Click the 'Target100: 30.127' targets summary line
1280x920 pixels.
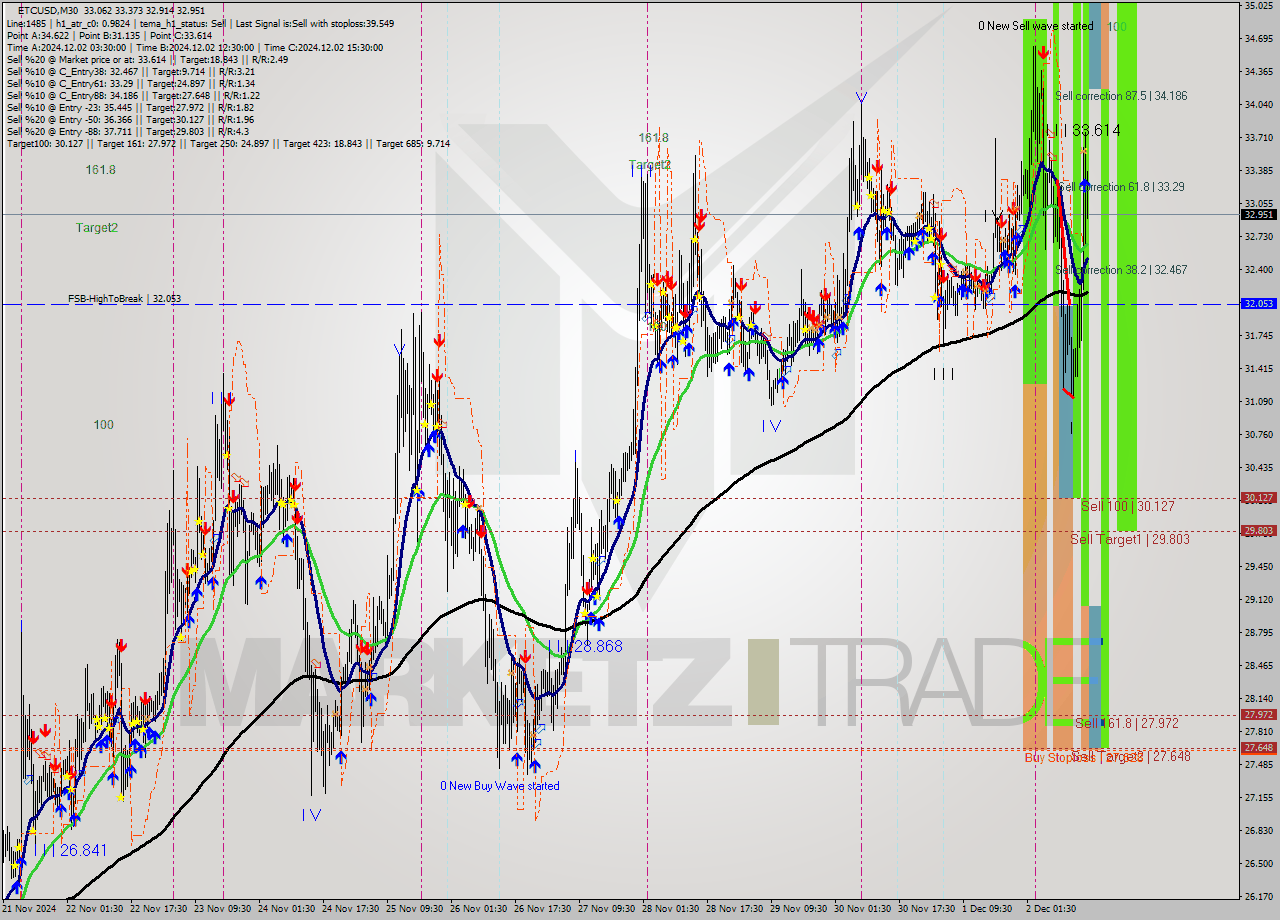pyautogui.click(x=228, y=143)
